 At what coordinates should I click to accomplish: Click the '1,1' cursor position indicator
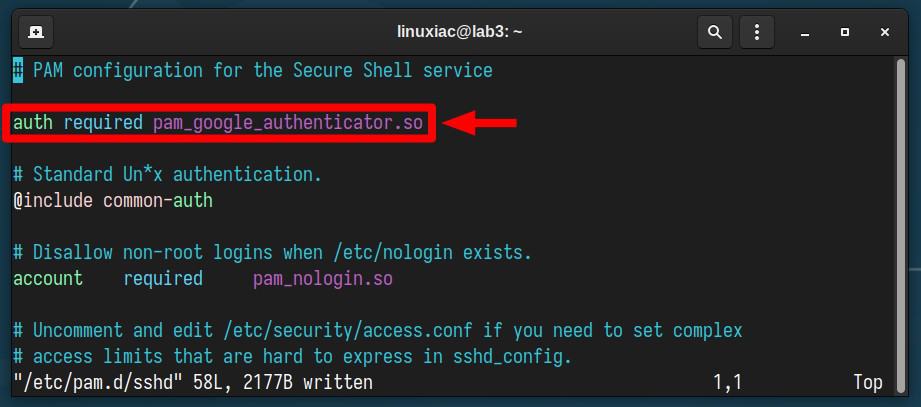coord(728,383)
